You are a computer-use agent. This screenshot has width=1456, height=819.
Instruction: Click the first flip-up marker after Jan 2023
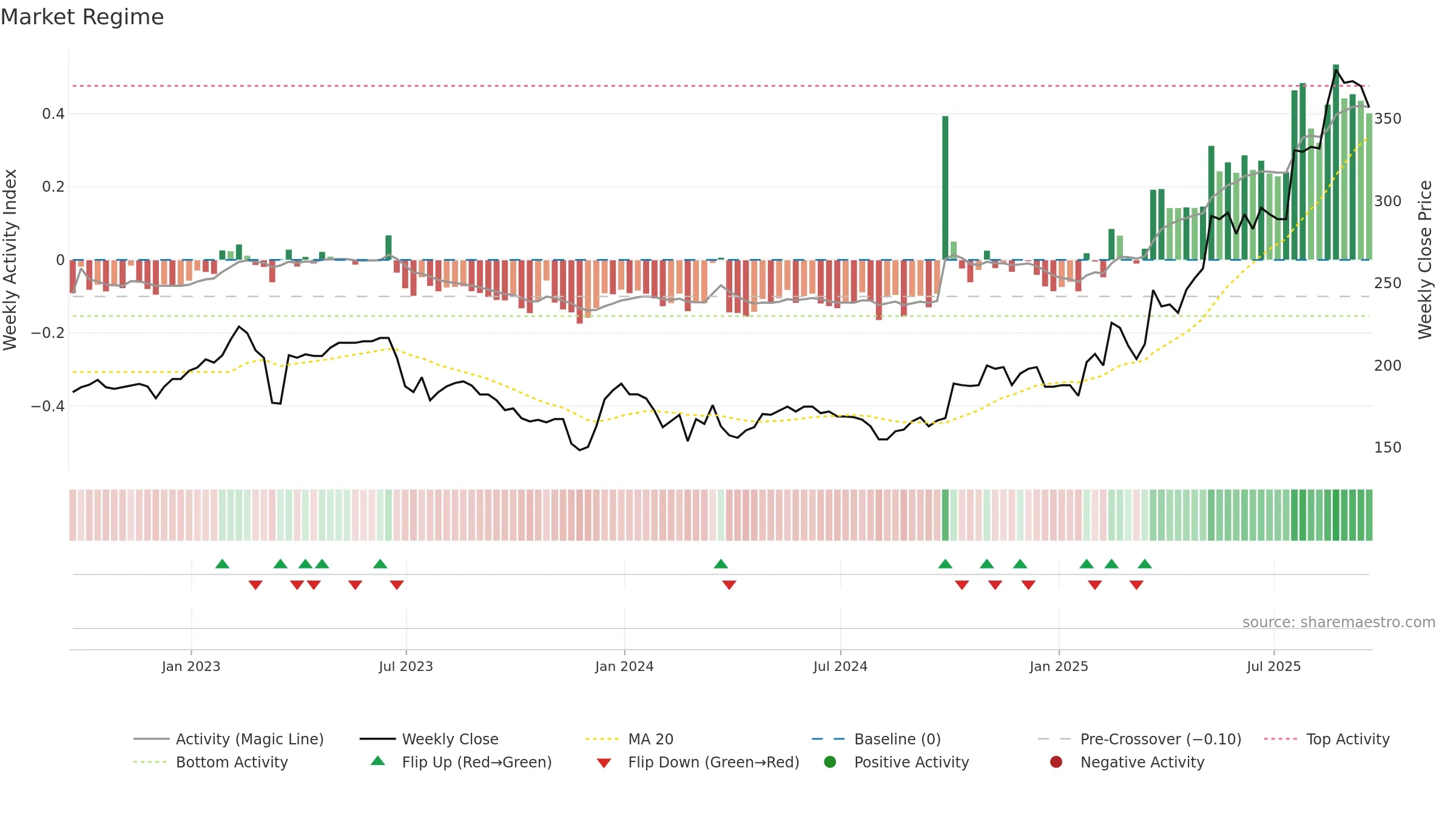[222, 564]
